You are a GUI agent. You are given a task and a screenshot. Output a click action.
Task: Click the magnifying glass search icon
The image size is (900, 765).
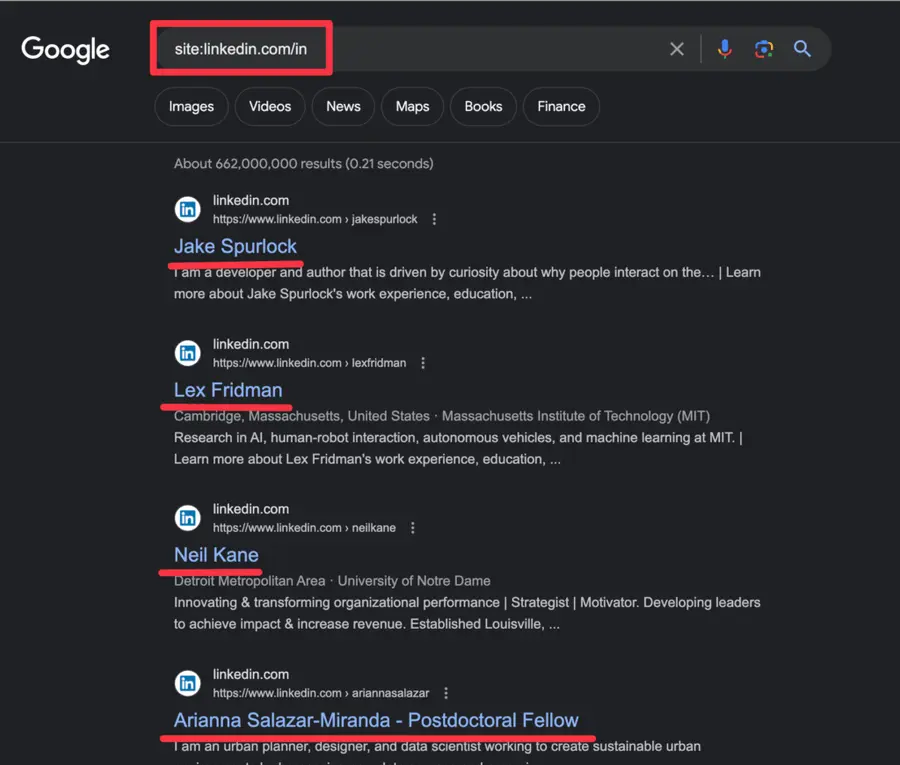coord(802,48)
